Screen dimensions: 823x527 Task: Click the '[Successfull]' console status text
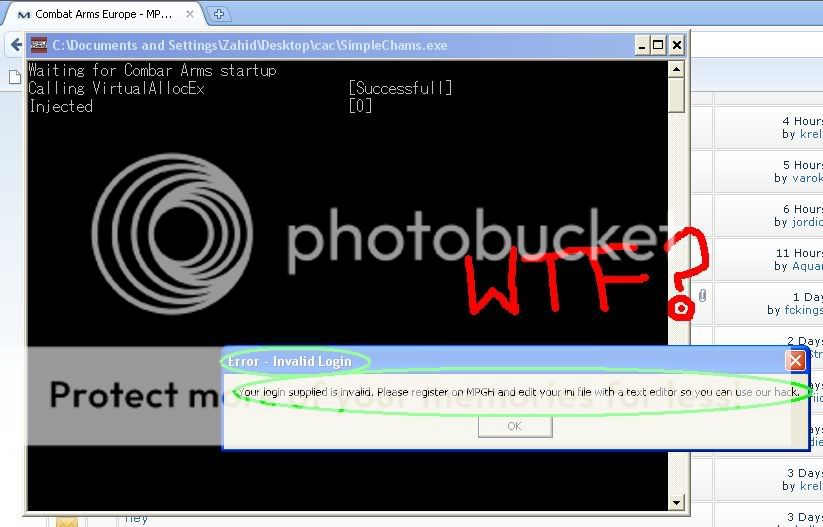[400, 88]
